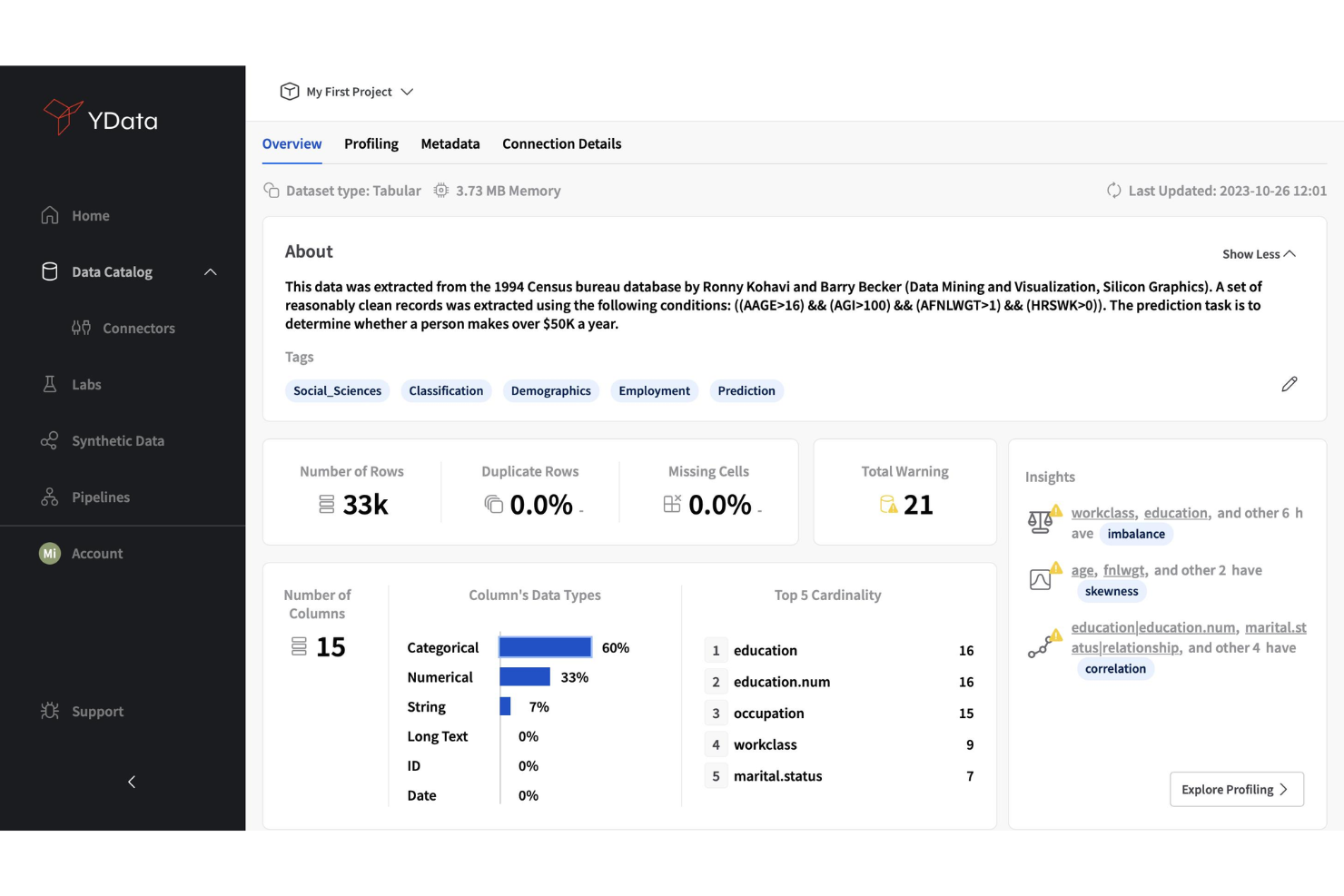Click the Total Warning value 21
The height and width of the screenshot is (896, 1344).
point(918,504)
